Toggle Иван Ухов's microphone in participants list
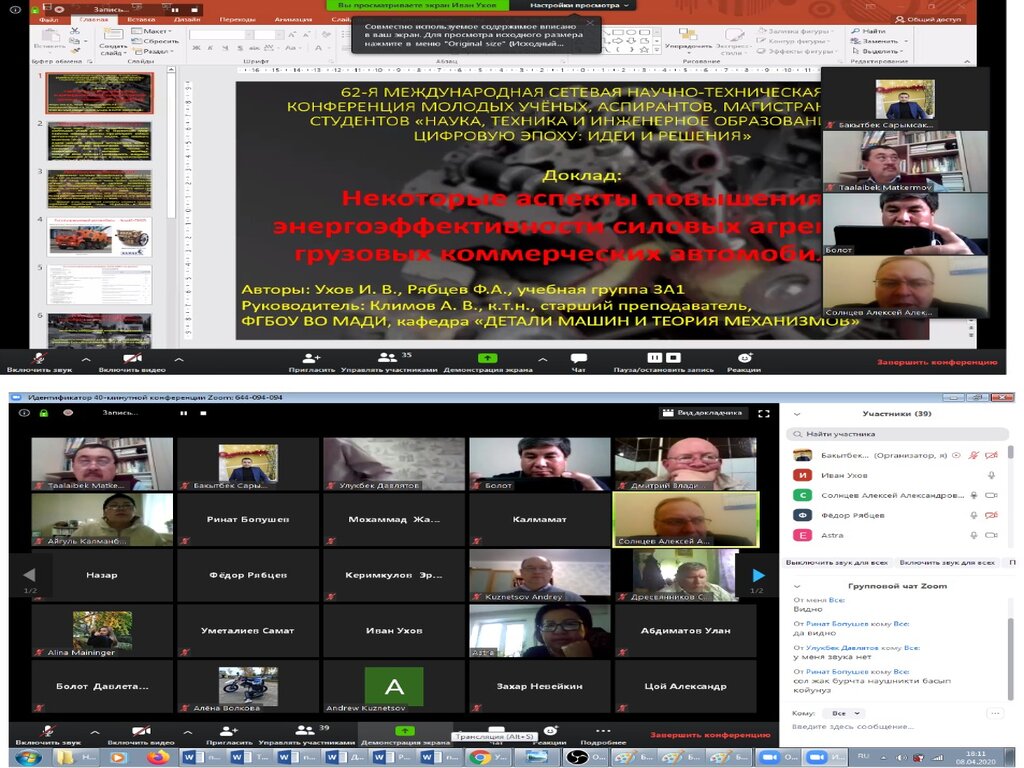This screenshot has height=768, width=1024. tap(991, 475)
